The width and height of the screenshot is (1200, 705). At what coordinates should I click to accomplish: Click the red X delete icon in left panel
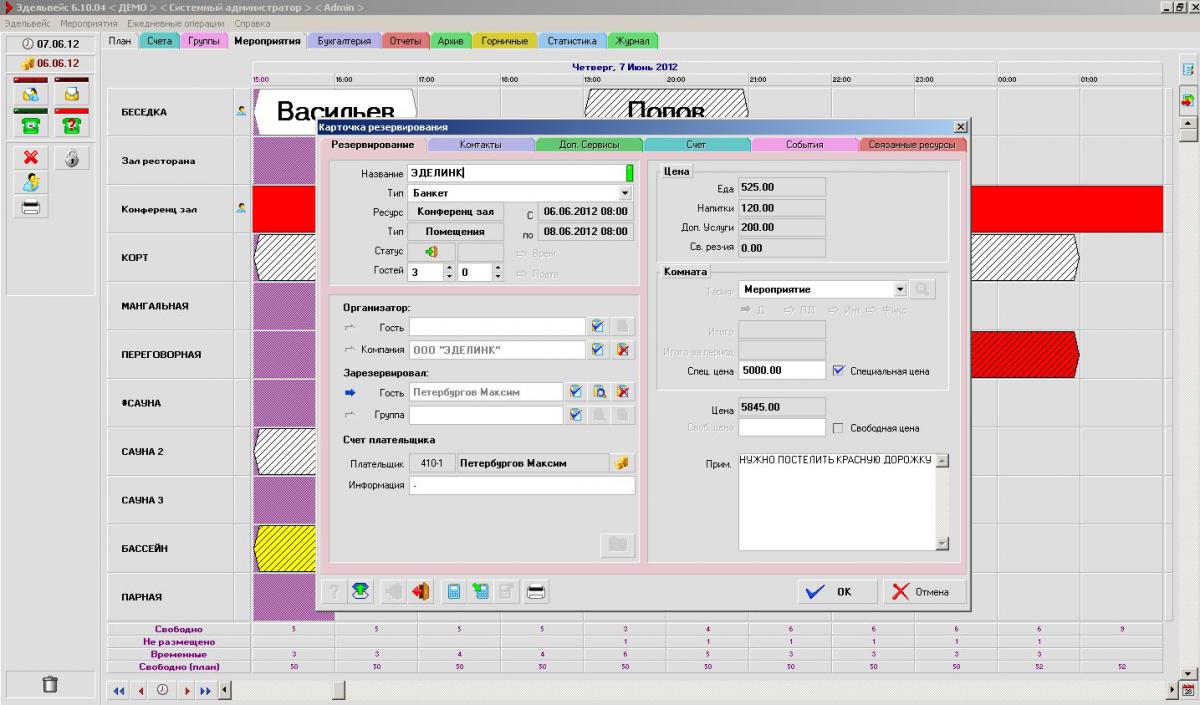pyautogui.click(x=31, y=157)
